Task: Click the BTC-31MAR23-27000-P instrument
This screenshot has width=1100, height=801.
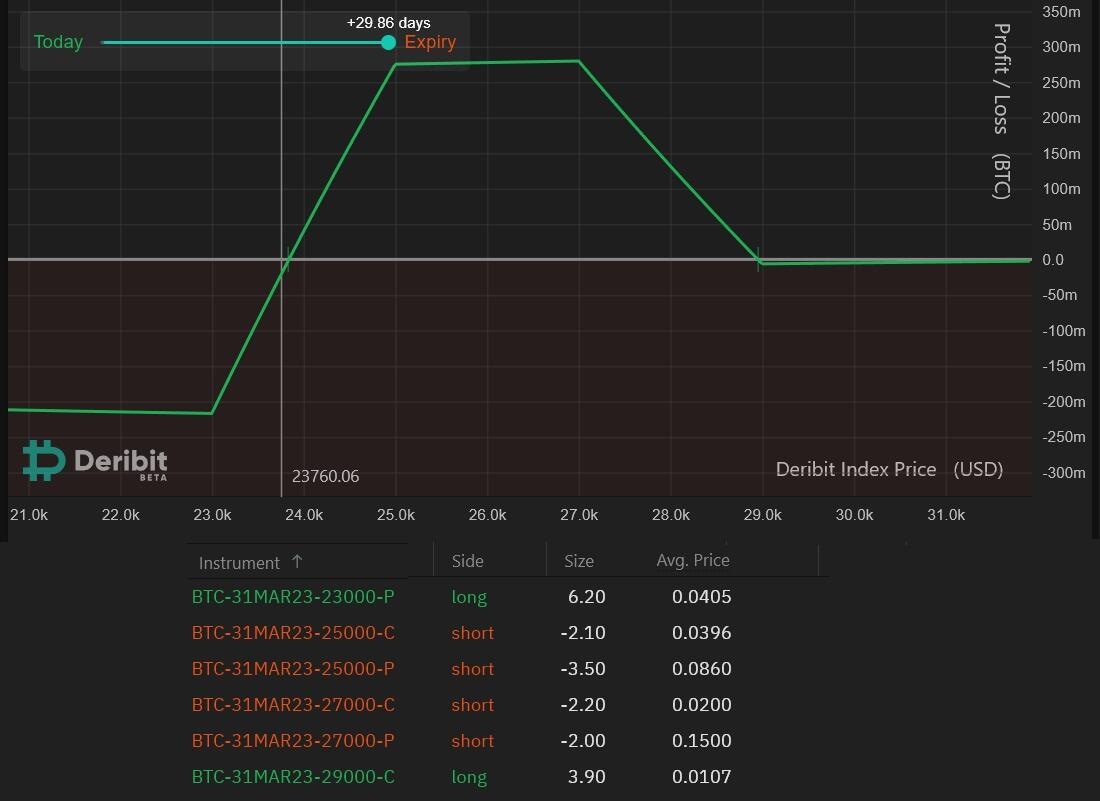Action: pos(293,741)
